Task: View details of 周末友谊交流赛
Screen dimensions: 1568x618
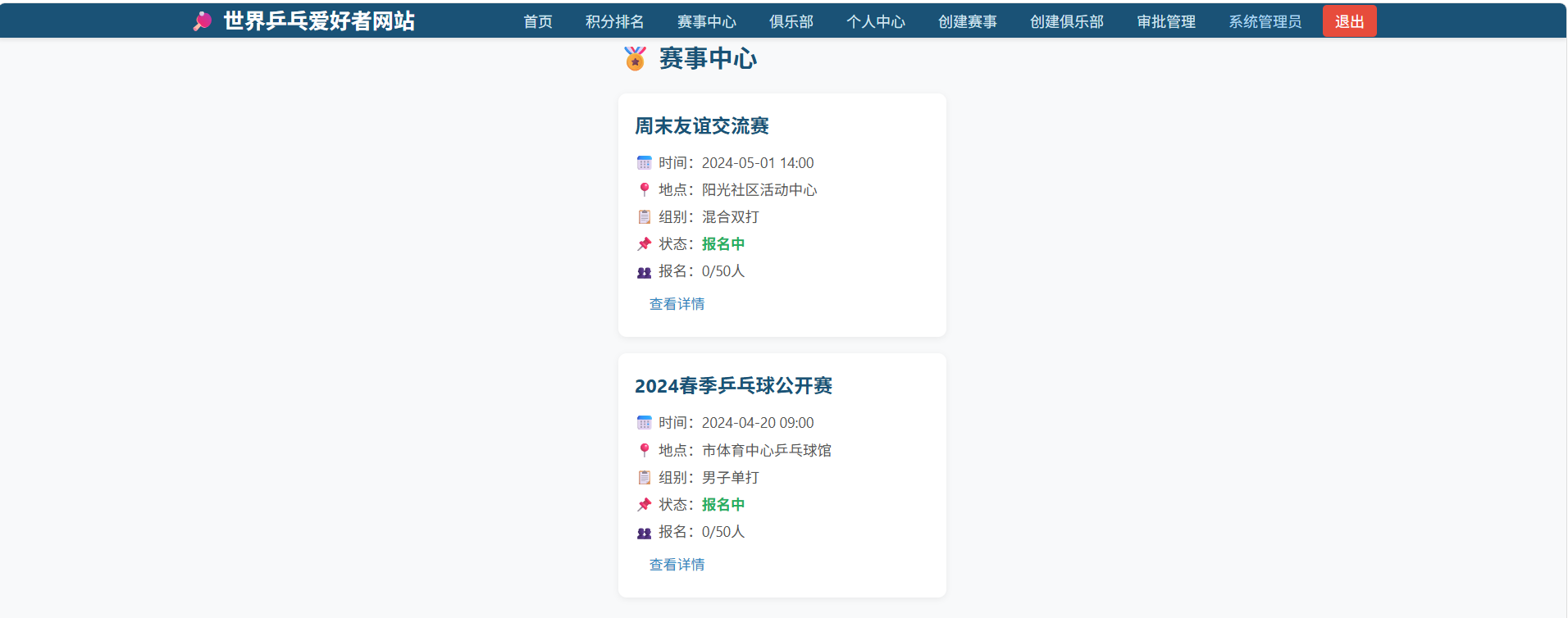Action: pos(677,304)
